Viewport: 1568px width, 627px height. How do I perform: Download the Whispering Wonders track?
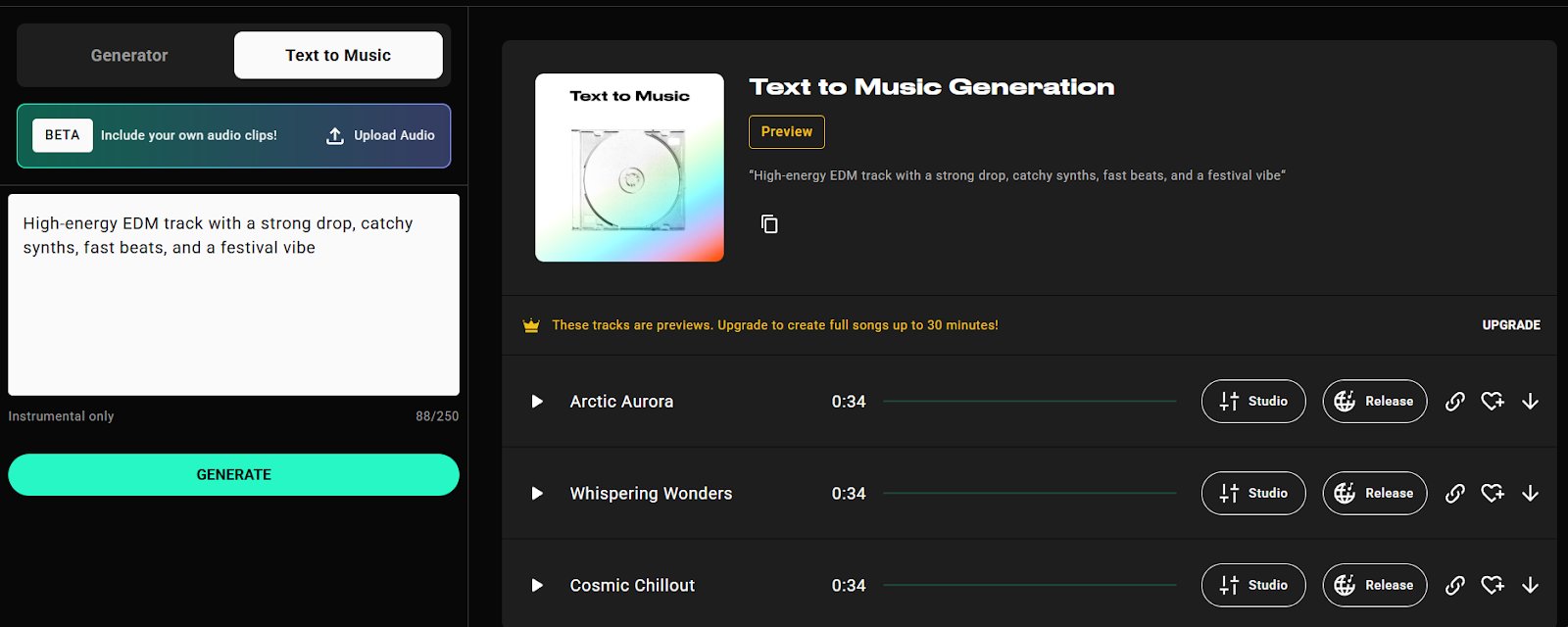(1530, 494)
